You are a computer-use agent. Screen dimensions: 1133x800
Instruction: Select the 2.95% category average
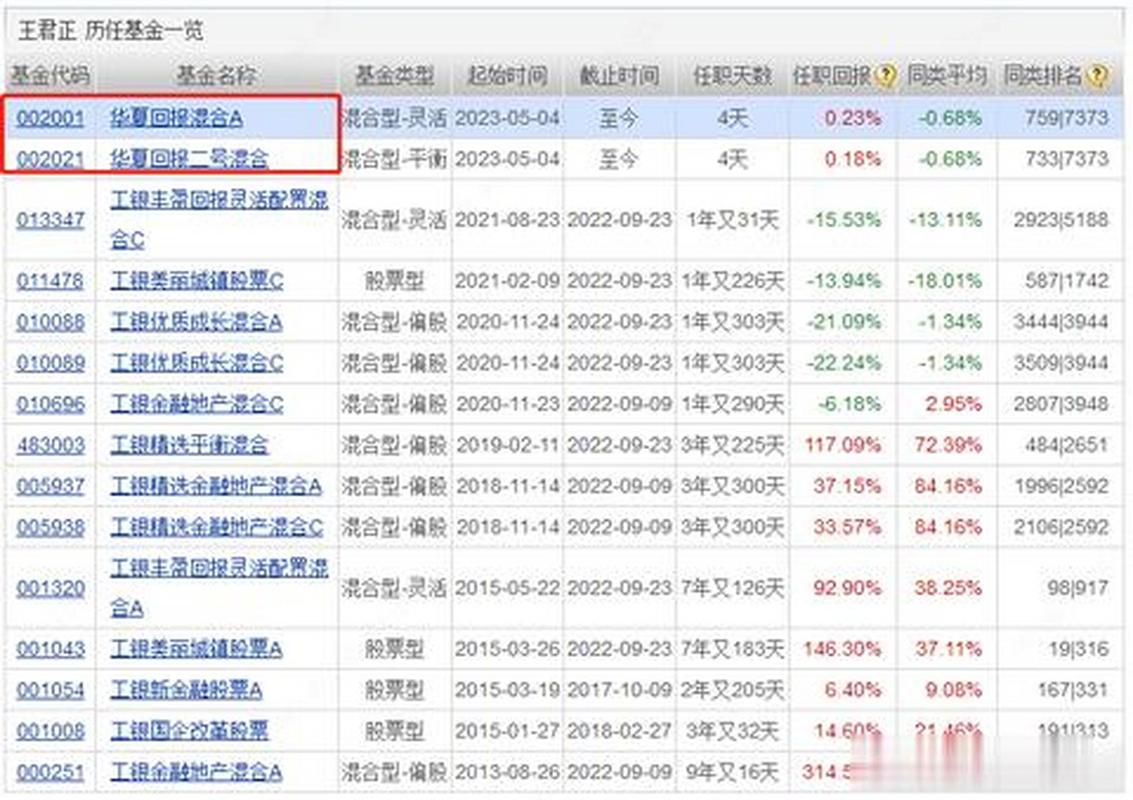click(x=954, y=404)
